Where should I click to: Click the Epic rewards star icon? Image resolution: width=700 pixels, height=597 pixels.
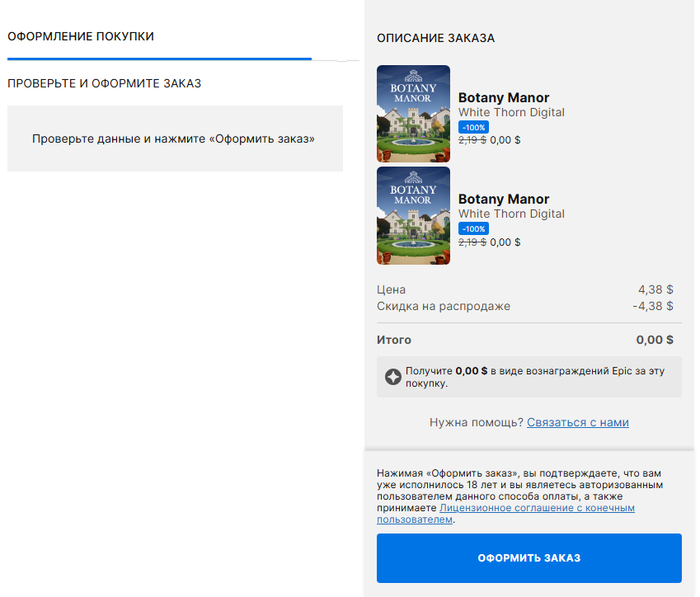[393, 376]
